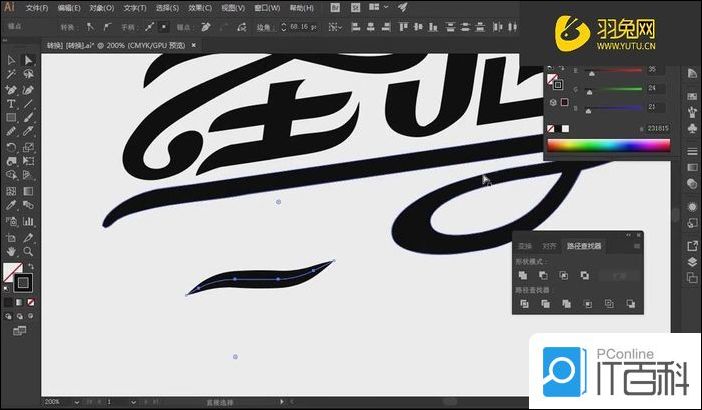Select the Rectangle tool
This screenshot has width=702, height=410.
[11, 118]
